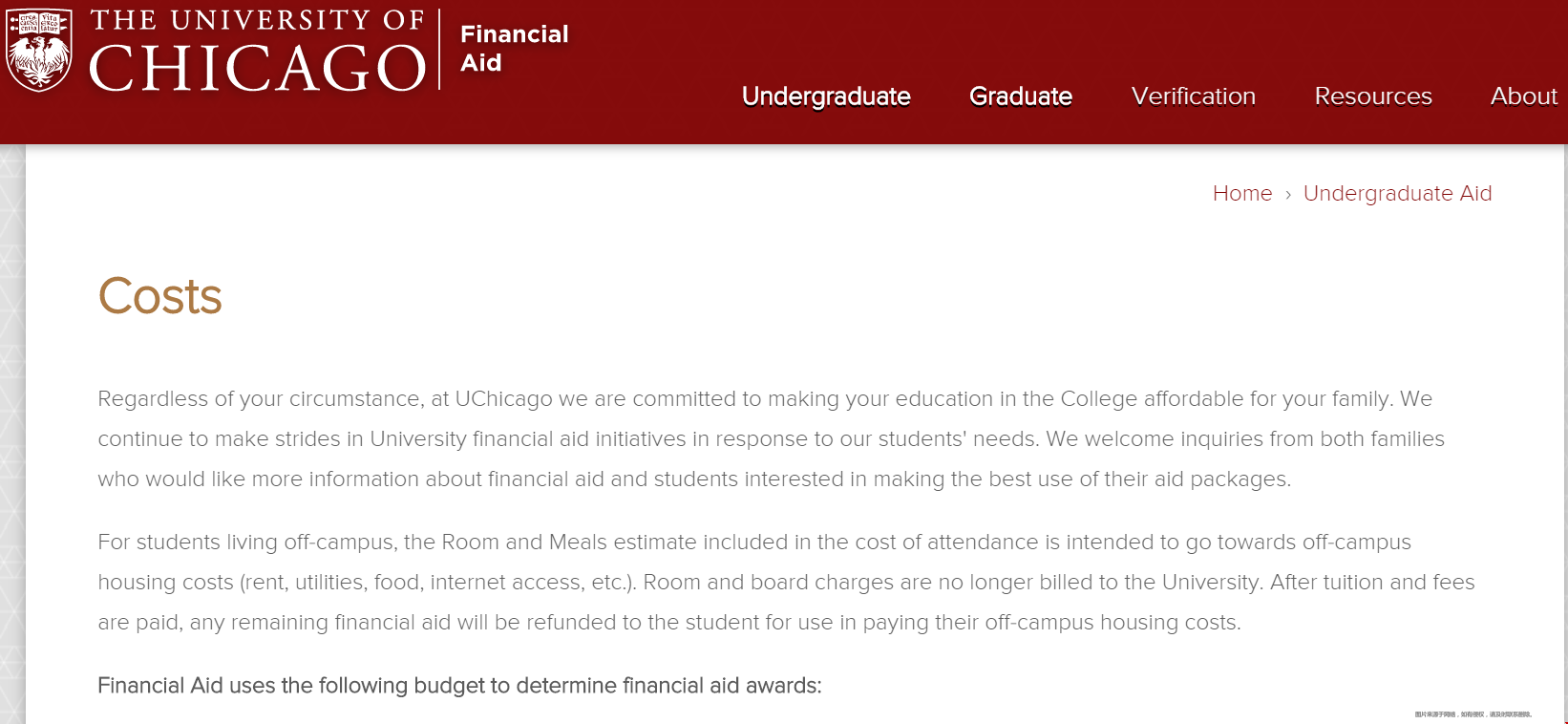Open the Financial Aid site title

pos(514,48)
